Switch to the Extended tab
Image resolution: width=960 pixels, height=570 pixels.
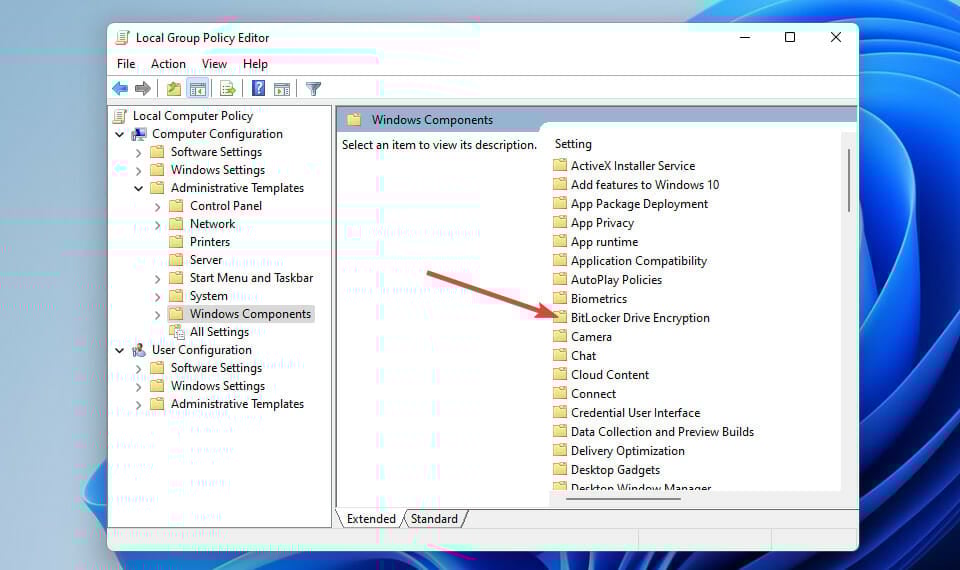(x=371, y=519)
